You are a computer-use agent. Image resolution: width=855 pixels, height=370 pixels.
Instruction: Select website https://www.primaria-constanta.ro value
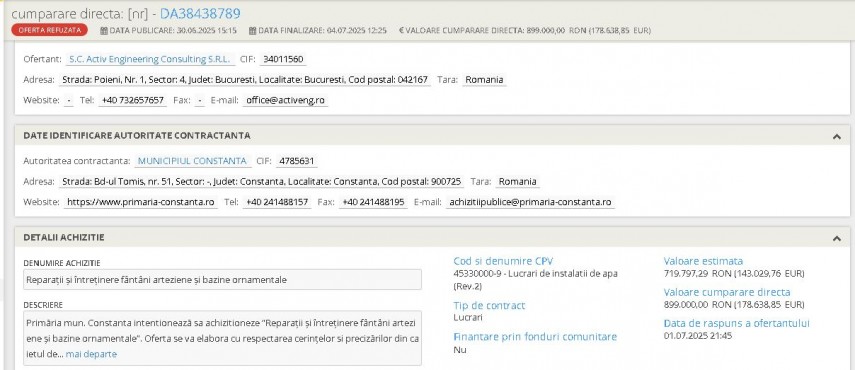click(x=141, y=202)
